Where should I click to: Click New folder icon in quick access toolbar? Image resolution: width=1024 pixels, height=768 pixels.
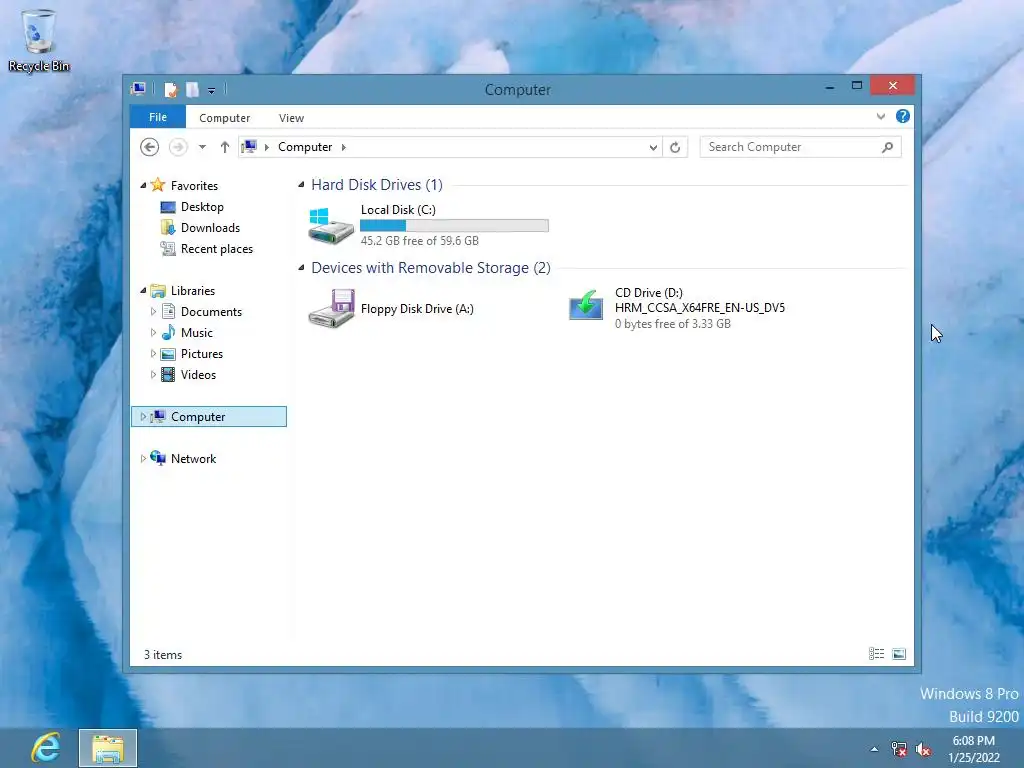pos(192,89)
